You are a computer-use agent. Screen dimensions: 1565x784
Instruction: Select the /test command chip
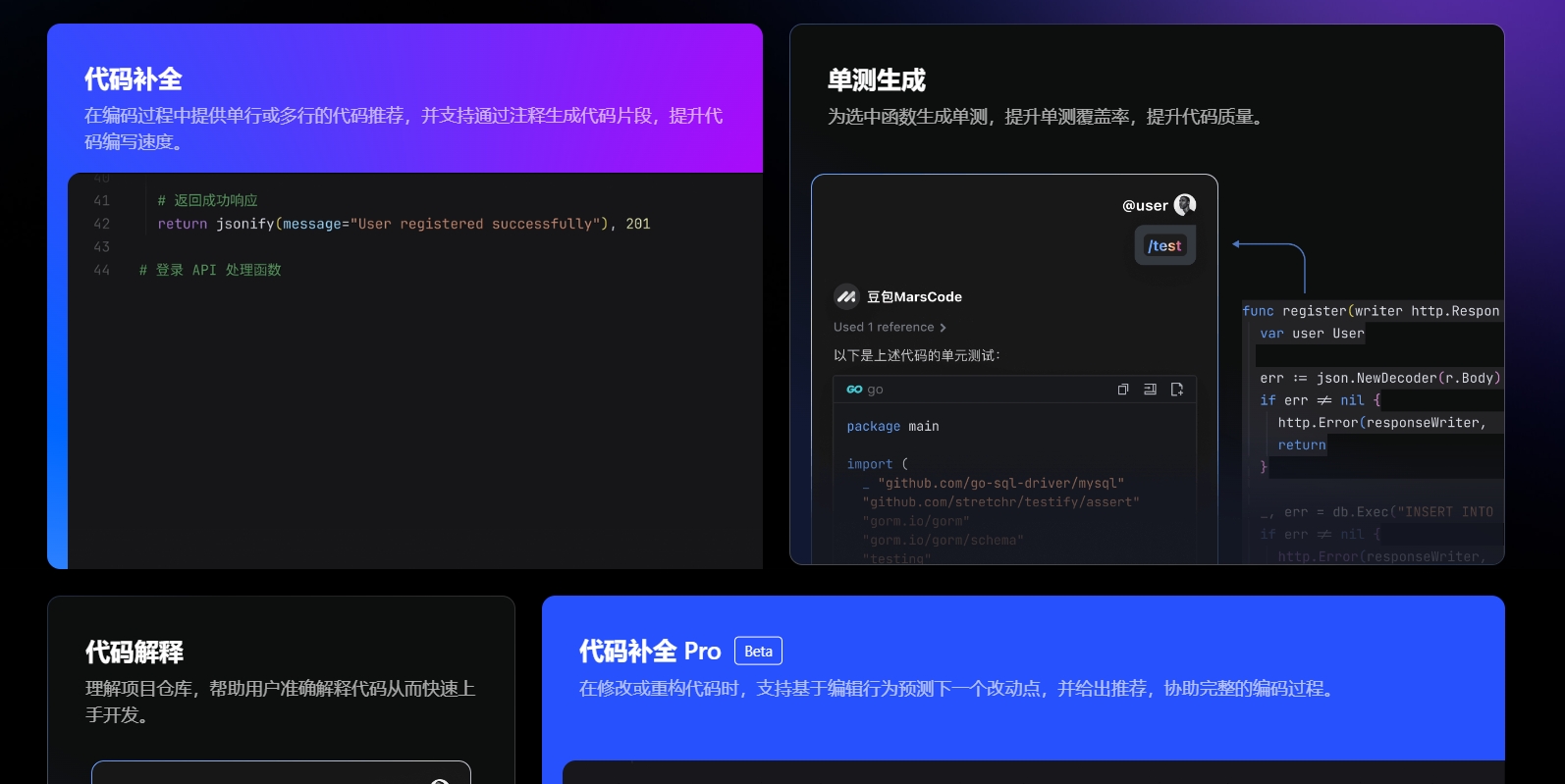1164,246
